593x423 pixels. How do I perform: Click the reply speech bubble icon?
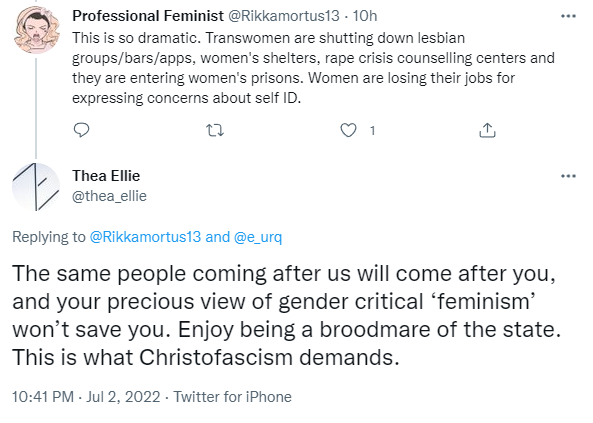(81, 130)
